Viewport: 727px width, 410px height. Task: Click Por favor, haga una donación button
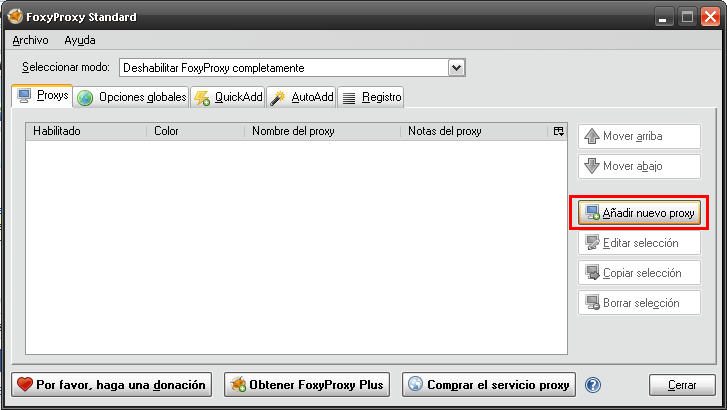[x=112, y=384]
